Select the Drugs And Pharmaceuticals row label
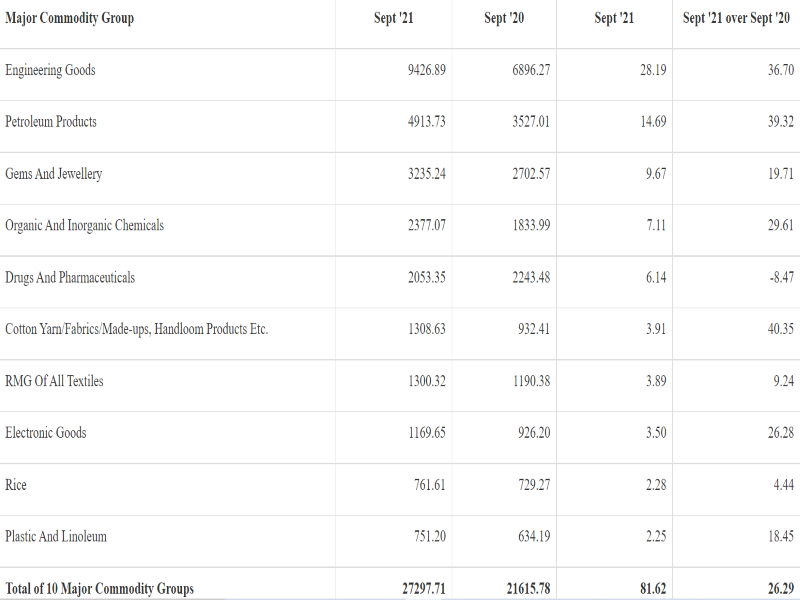 pos(70,278)
